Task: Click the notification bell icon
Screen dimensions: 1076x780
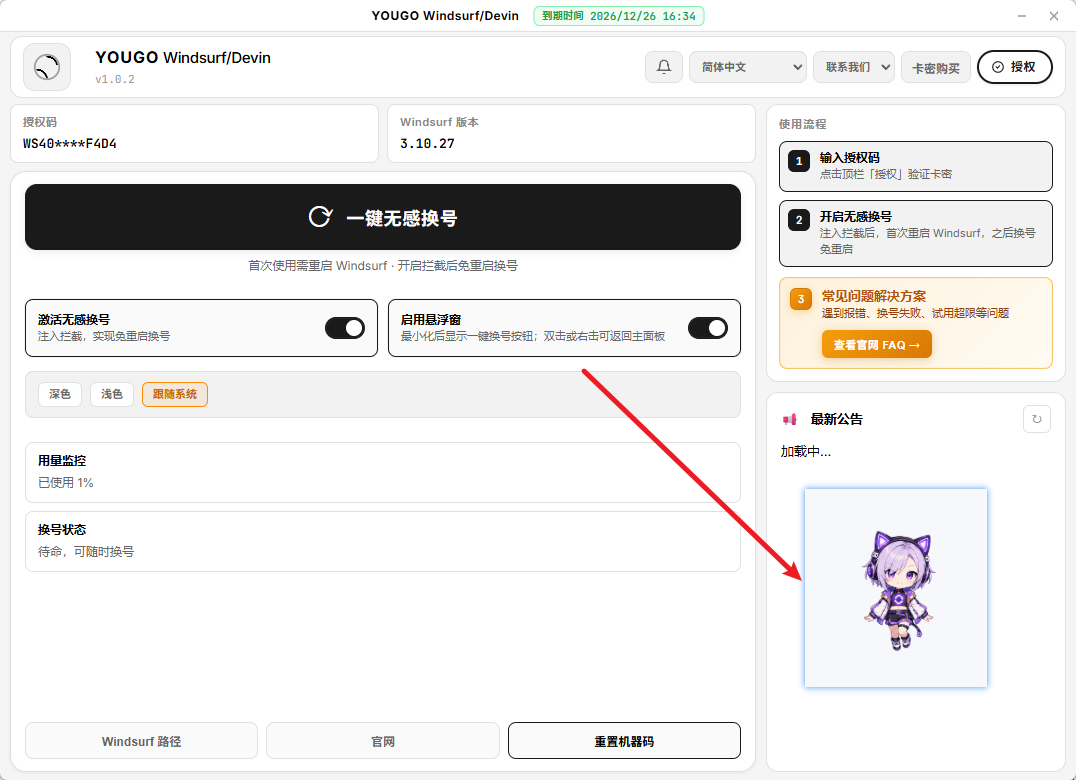Action: (x=664, y=67)
